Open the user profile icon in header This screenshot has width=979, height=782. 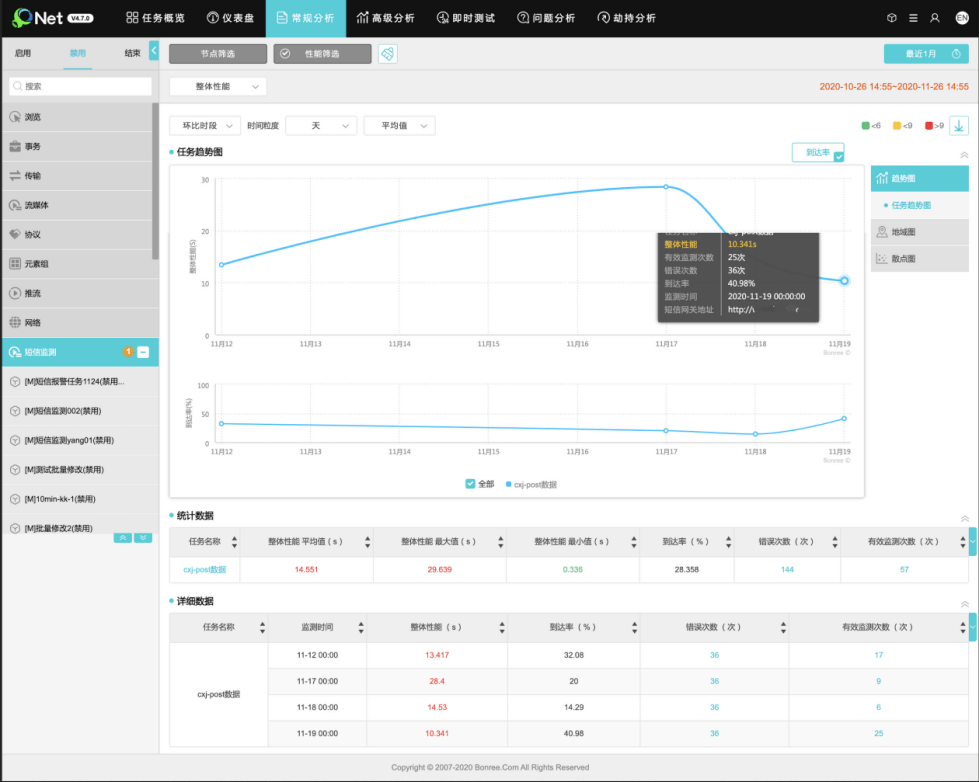[934, 18]
